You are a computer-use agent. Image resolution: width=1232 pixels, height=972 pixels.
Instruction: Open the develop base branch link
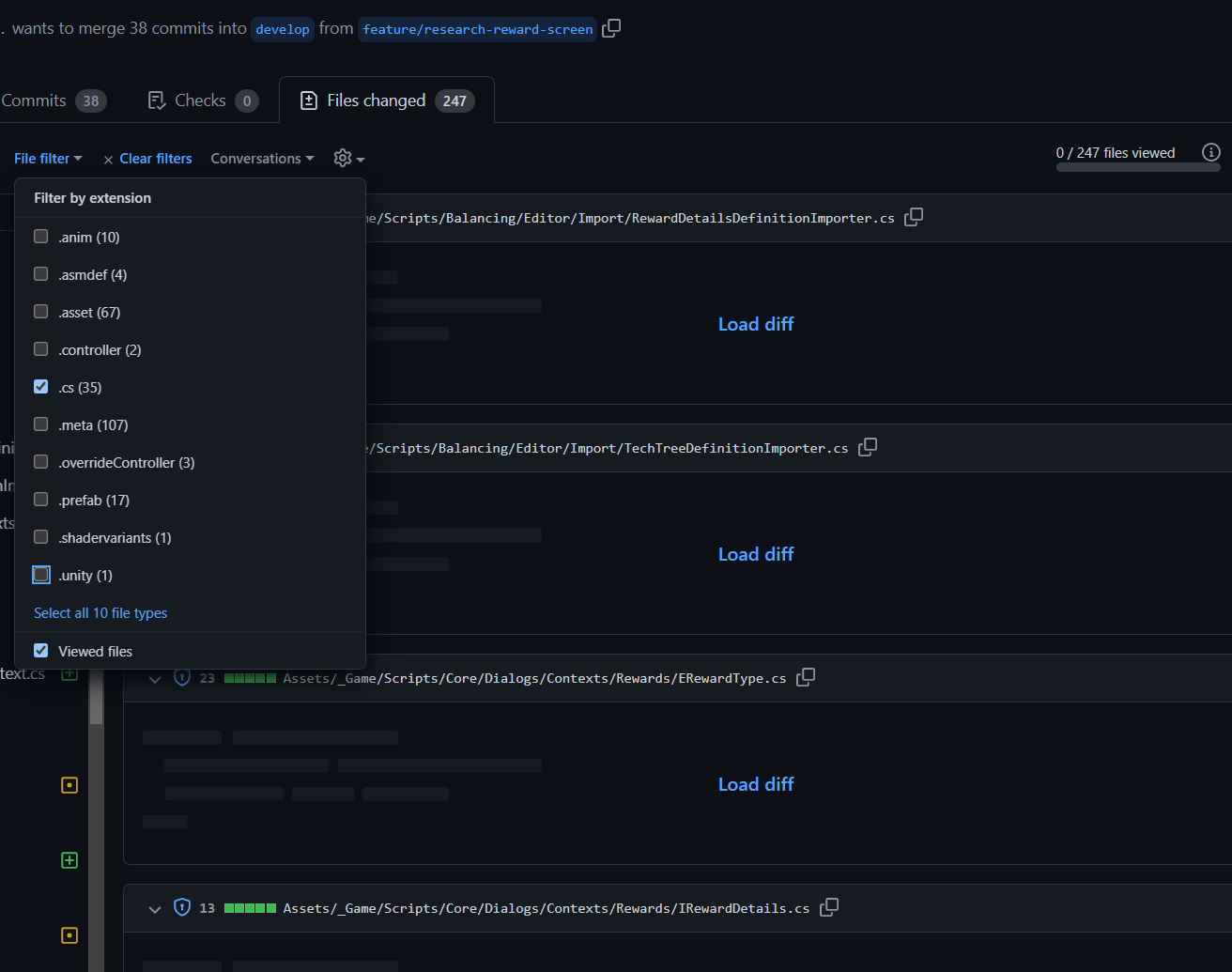(283, 29)
